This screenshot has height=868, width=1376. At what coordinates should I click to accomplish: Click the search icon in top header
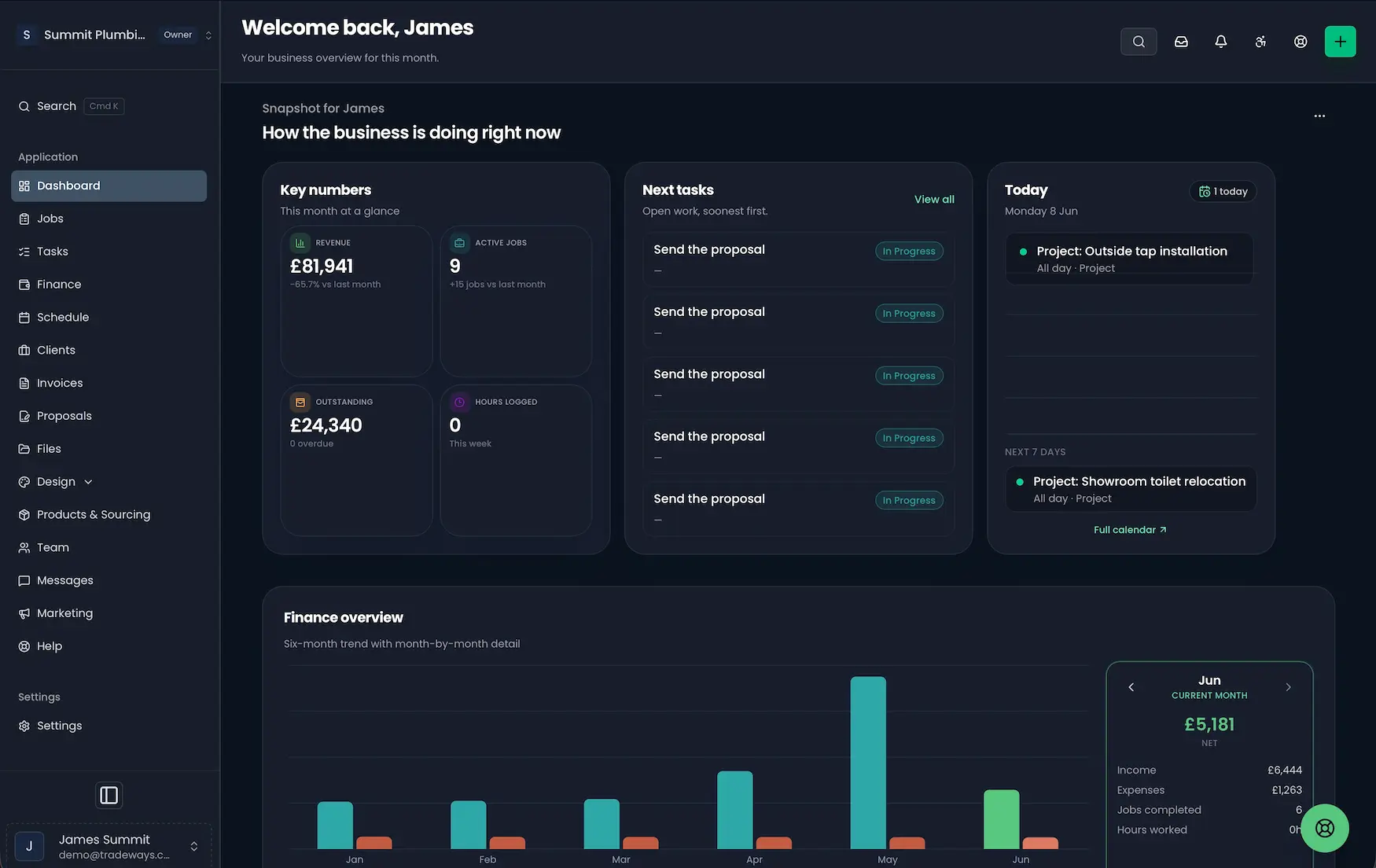tap(1139, 42)
